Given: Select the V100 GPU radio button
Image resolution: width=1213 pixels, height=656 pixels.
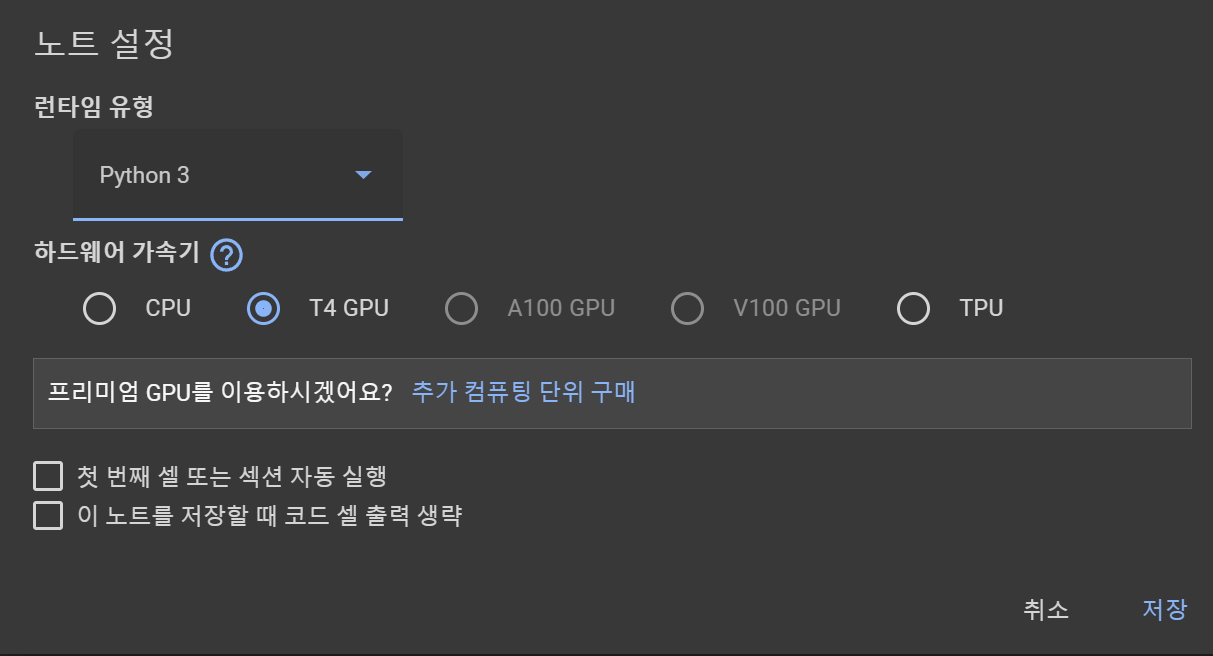Looking at the screenshot, I should 687,309.
